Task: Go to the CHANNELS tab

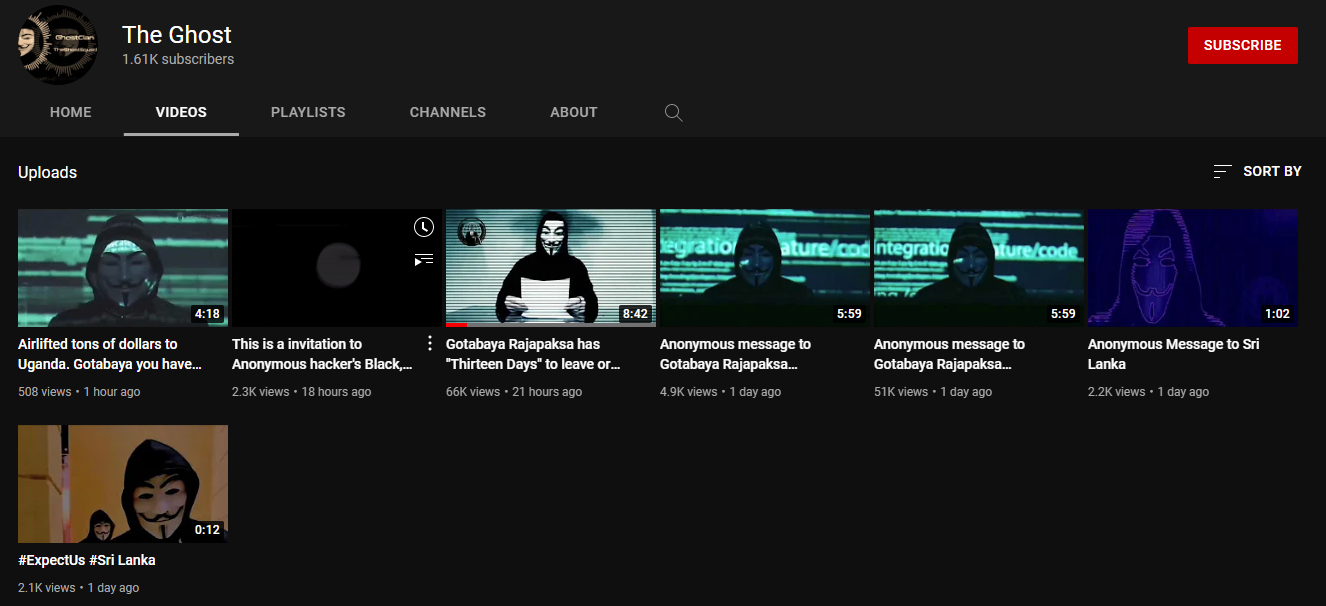Action: point(448,112)
